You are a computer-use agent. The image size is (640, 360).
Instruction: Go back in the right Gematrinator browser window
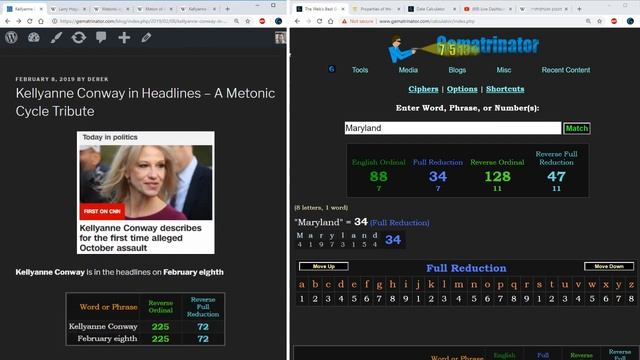click(x=298, y=21)
